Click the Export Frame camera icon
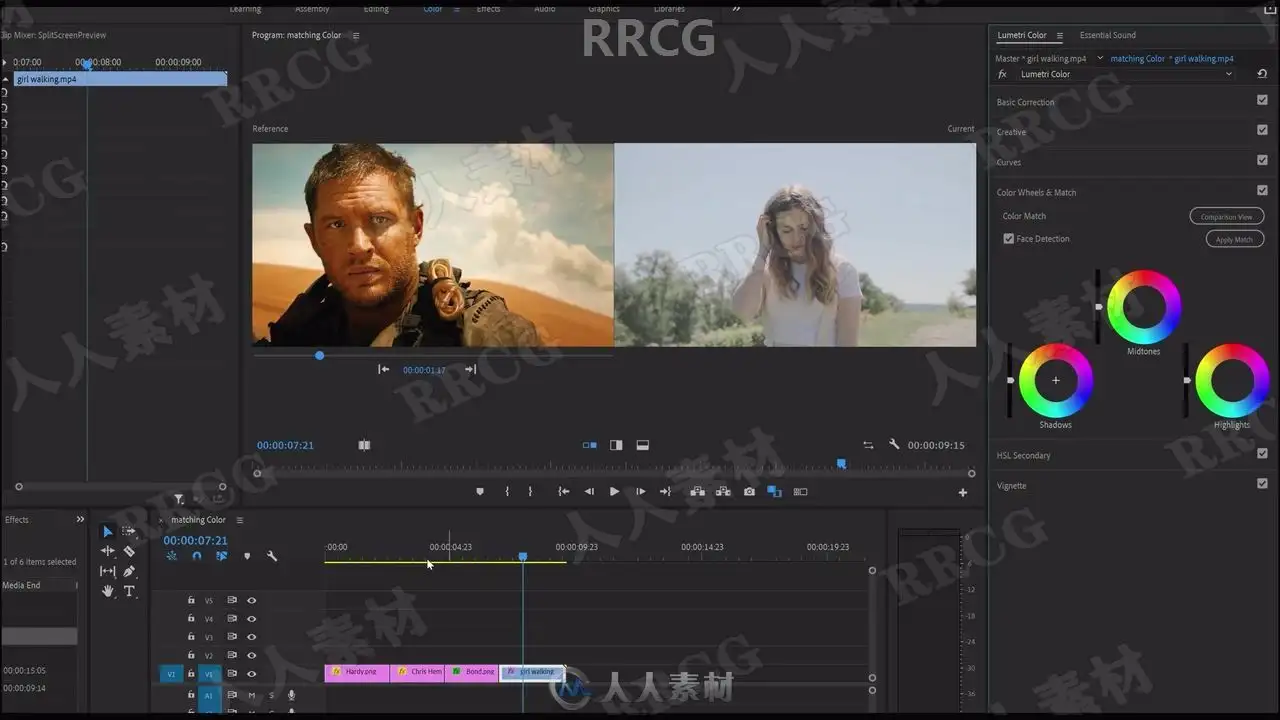This screenshot has width=1280, height=720. [x=749, y=492]
